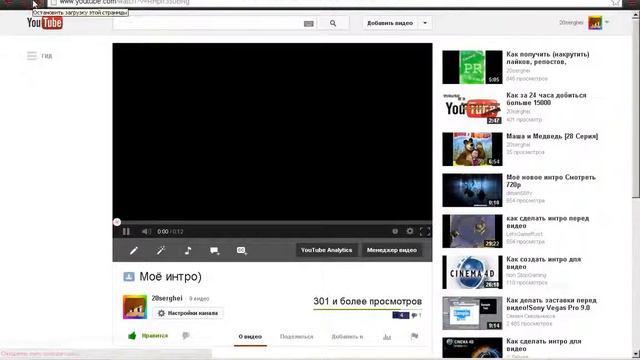Click the 20serghei username in header
This screenshot has width=640, height=360.
tap(571, 22)
